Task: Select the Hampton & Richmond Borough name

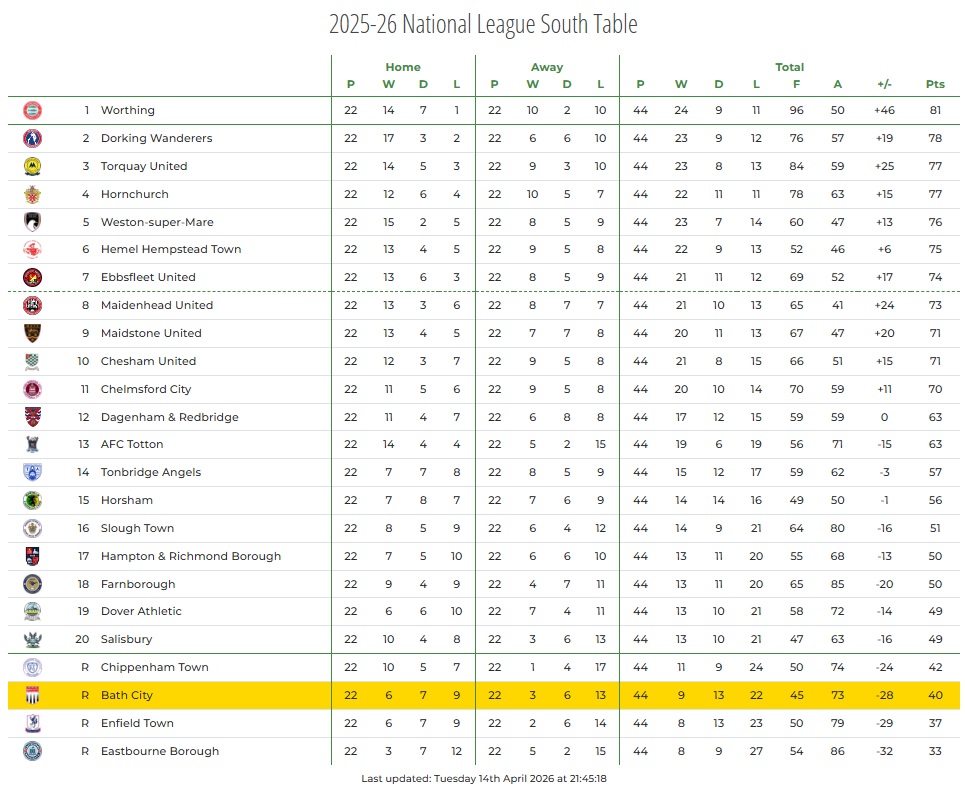Action: [191, 556]
